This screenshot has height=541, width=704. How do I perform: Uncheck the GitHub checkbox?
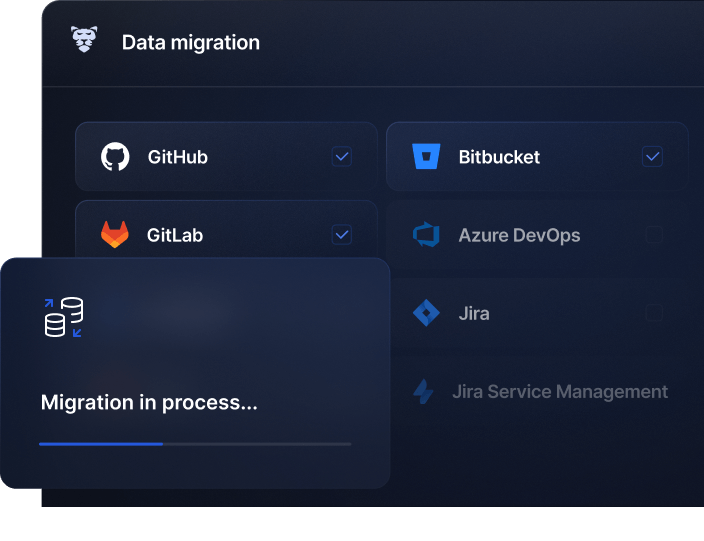[x=342, y=157]
